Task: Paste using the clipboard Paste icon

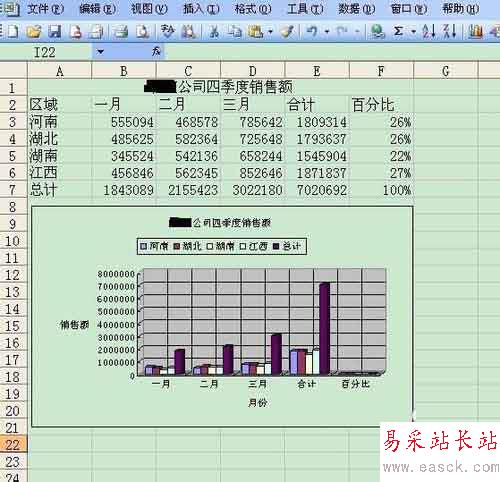Action: [255, 32]
